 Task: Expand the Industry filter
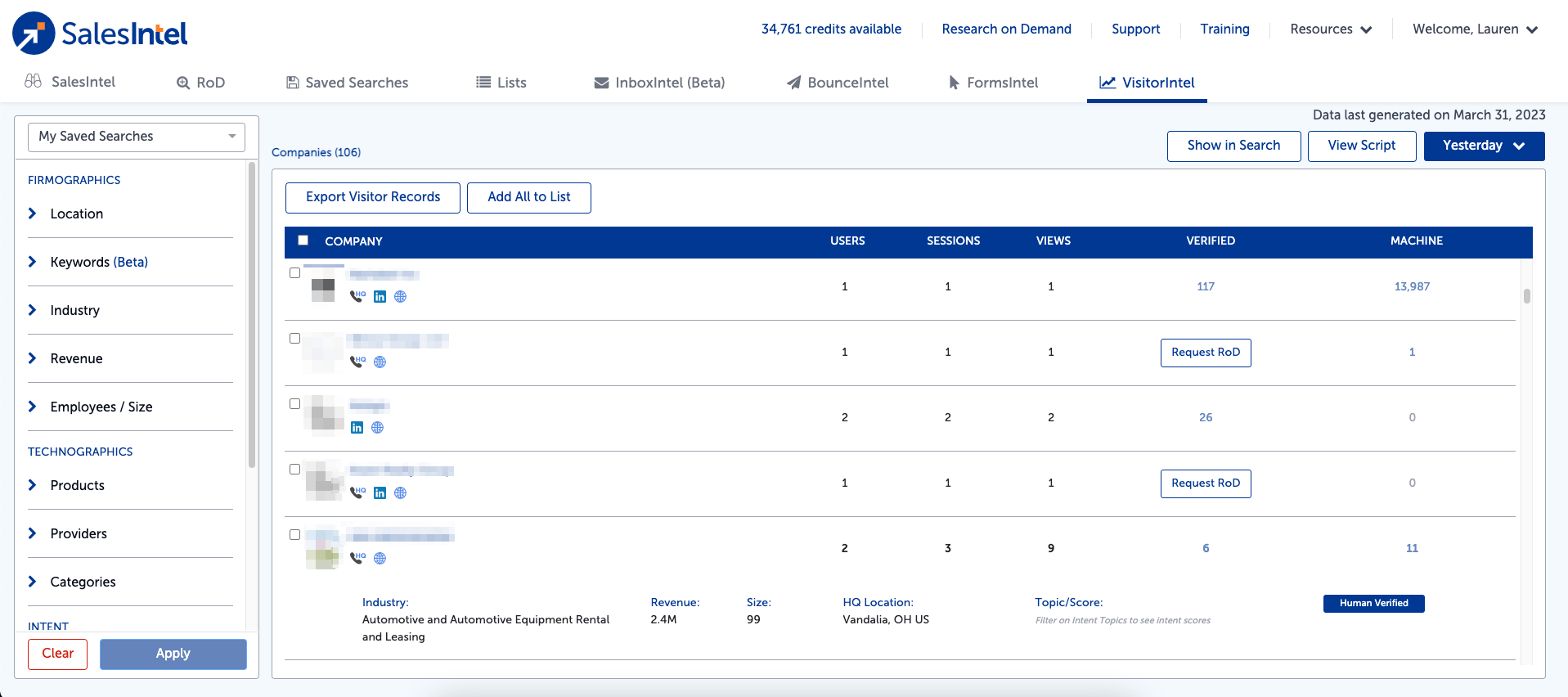[130, 310]
